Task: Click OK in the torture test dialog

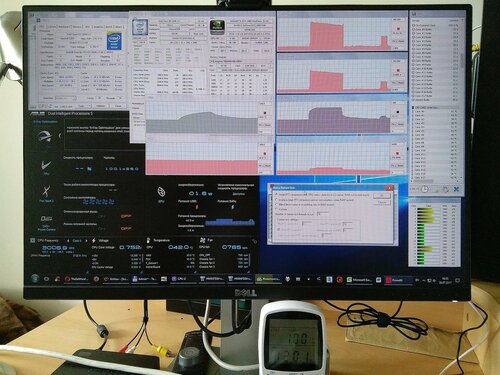Action: [x=382, y=195]
